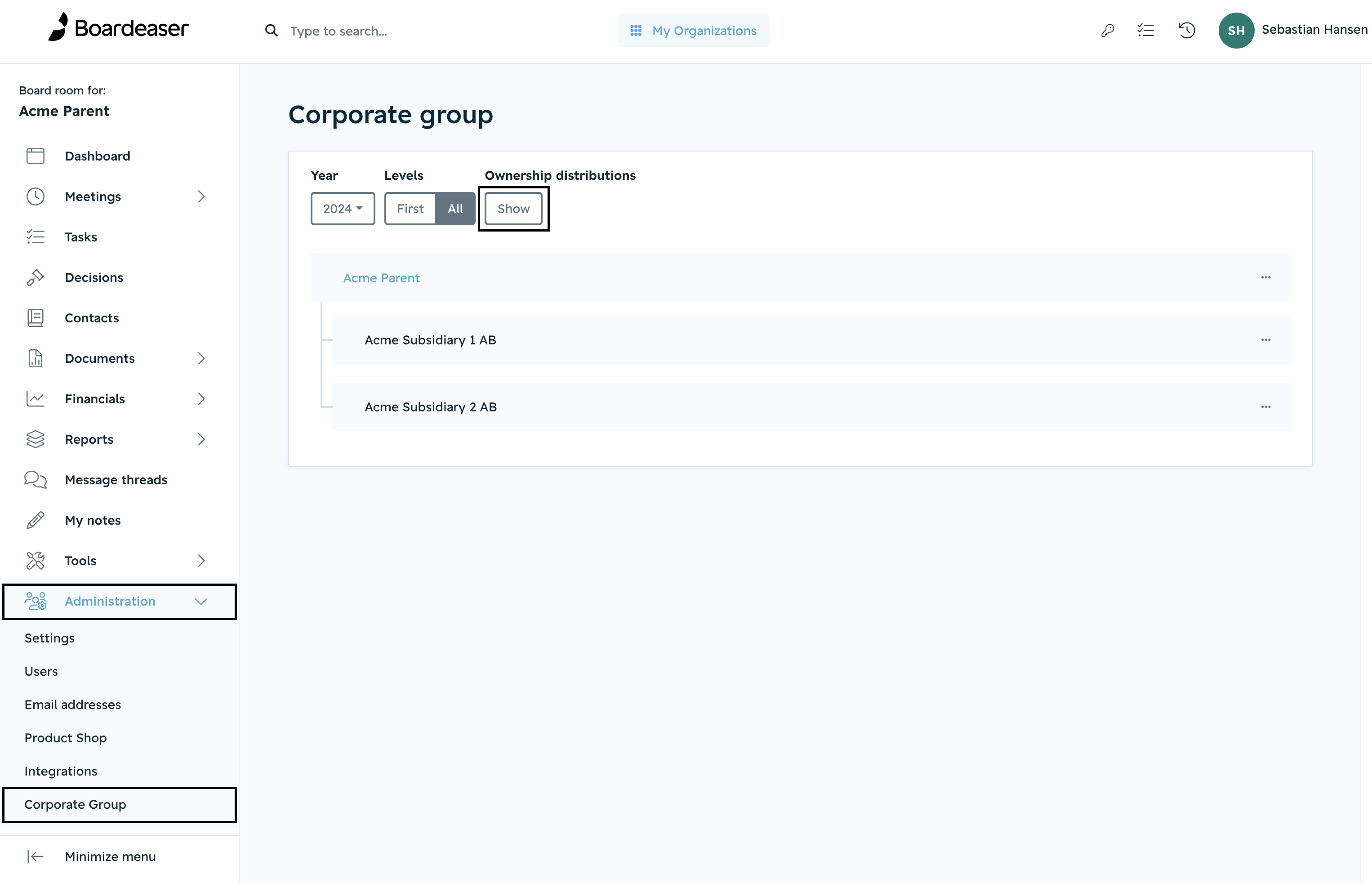Click the Reports label in the sidebar
1372x883 pixels.
coord(89,439)
